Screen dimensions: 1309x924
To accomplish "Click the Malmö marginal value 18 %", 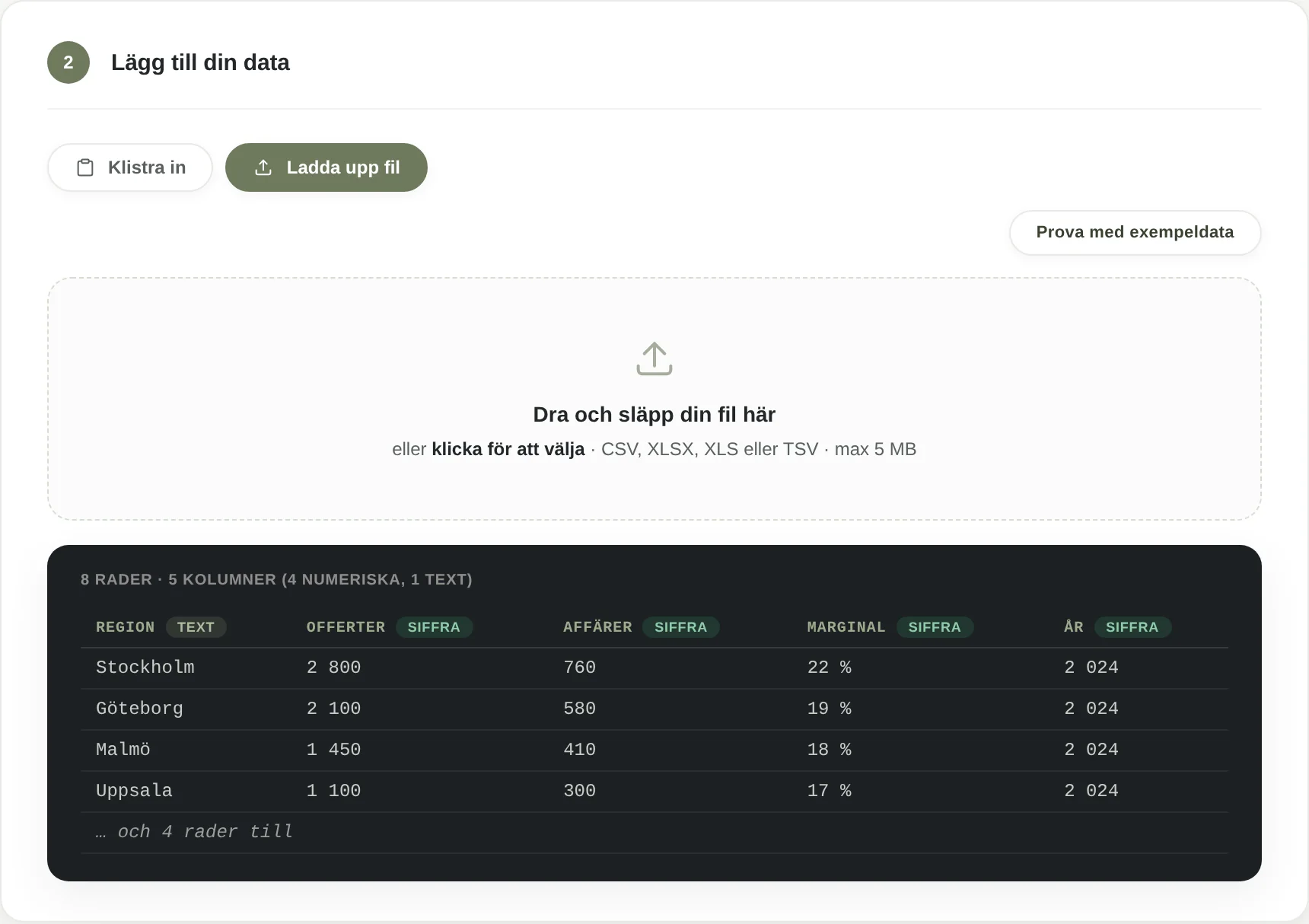I will (830, 750).
